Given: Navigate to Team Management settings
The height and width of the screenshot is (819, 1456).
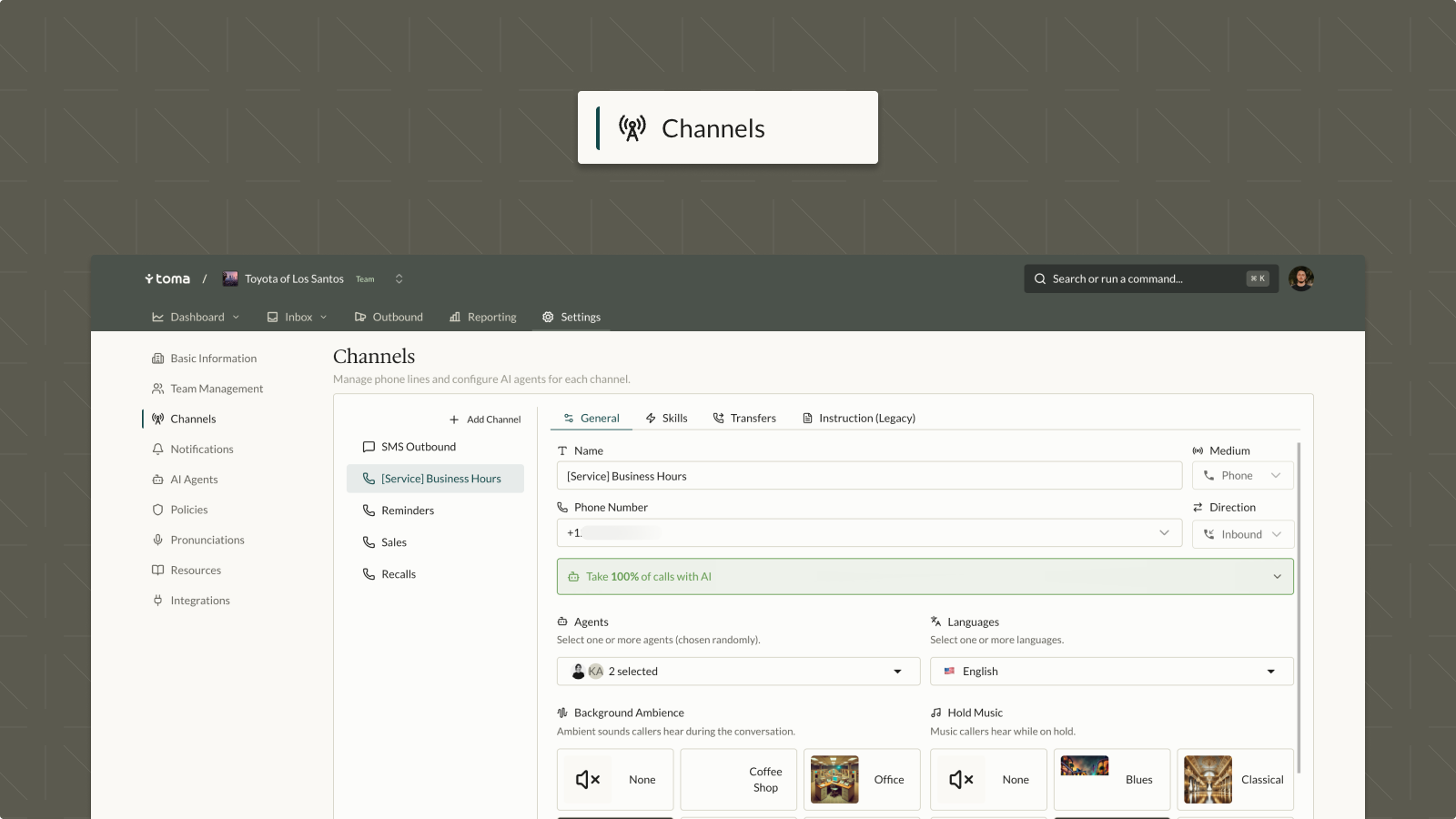Looking at the screenshot, I should coord(216,389).
